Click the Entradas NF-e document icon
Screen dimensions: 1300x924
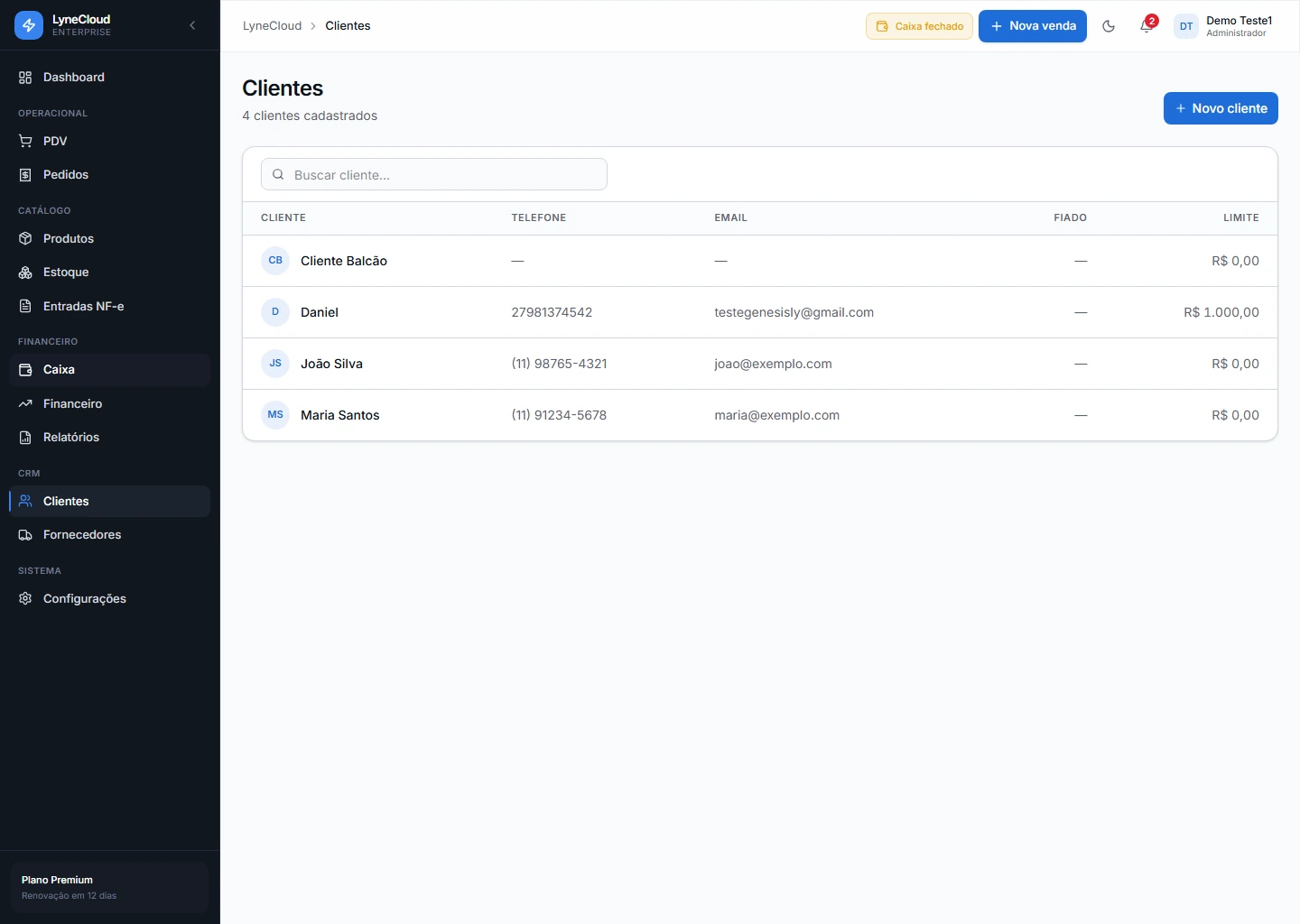pos(25,307)
